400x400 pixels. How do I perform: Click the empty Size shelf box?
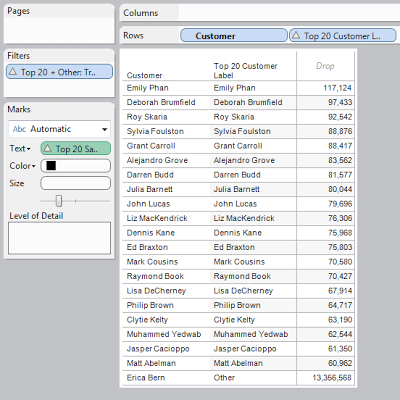point(76,183)
